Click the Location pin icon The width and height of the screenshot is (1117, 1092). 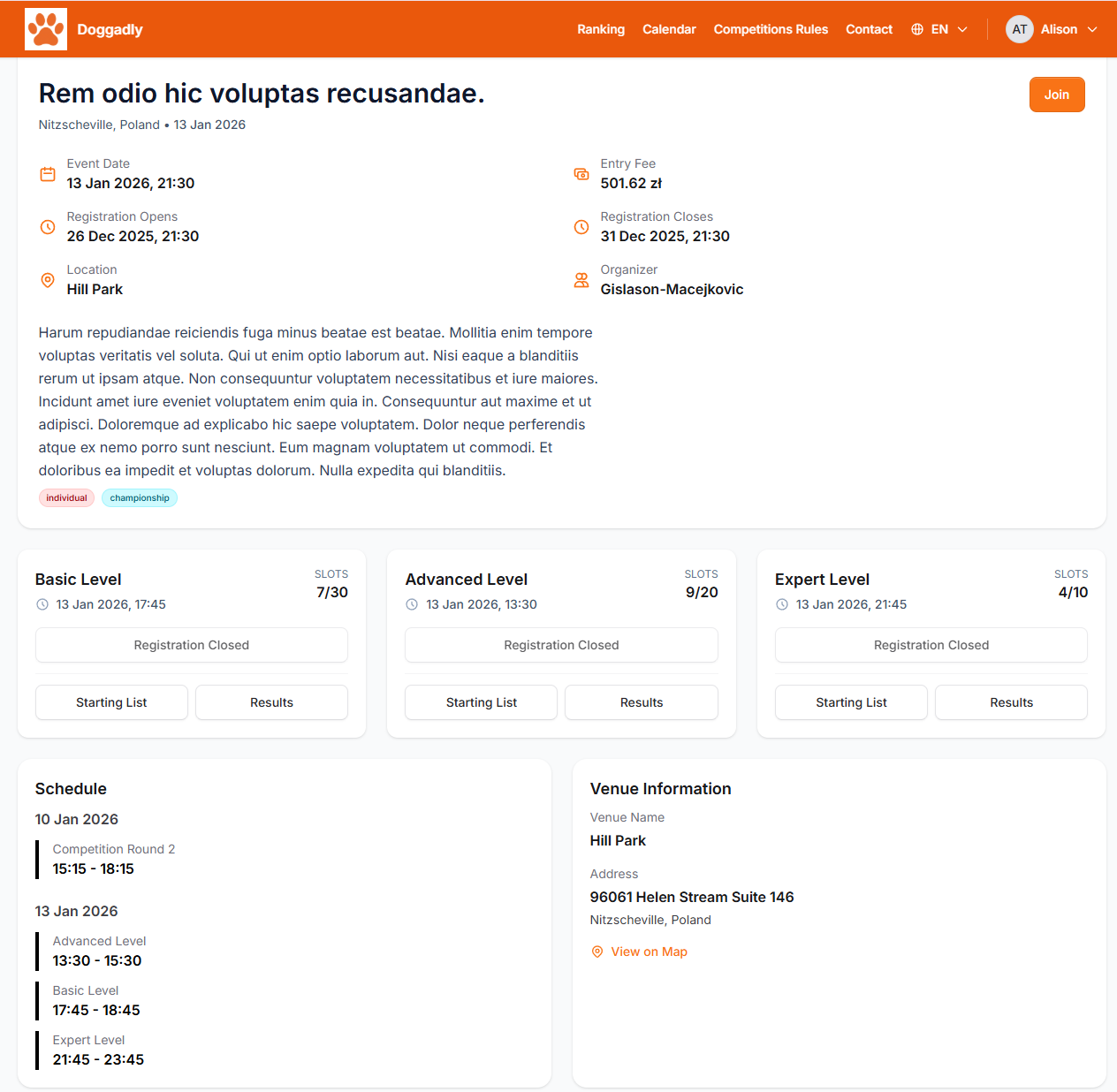pos(48,280)
